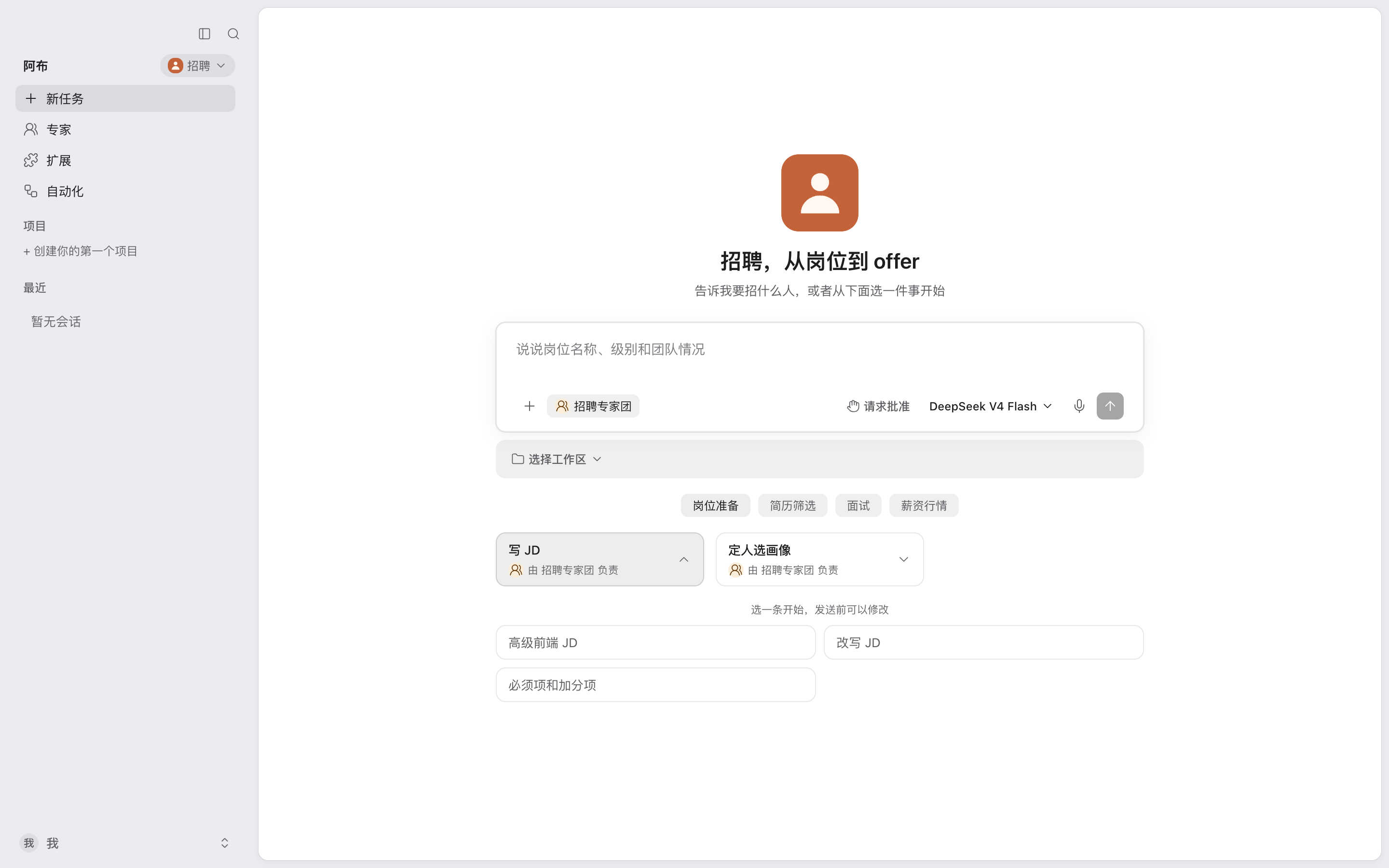Click the 项目 section header
Viewport: 1389px width, 868px height.
[34, 226]
